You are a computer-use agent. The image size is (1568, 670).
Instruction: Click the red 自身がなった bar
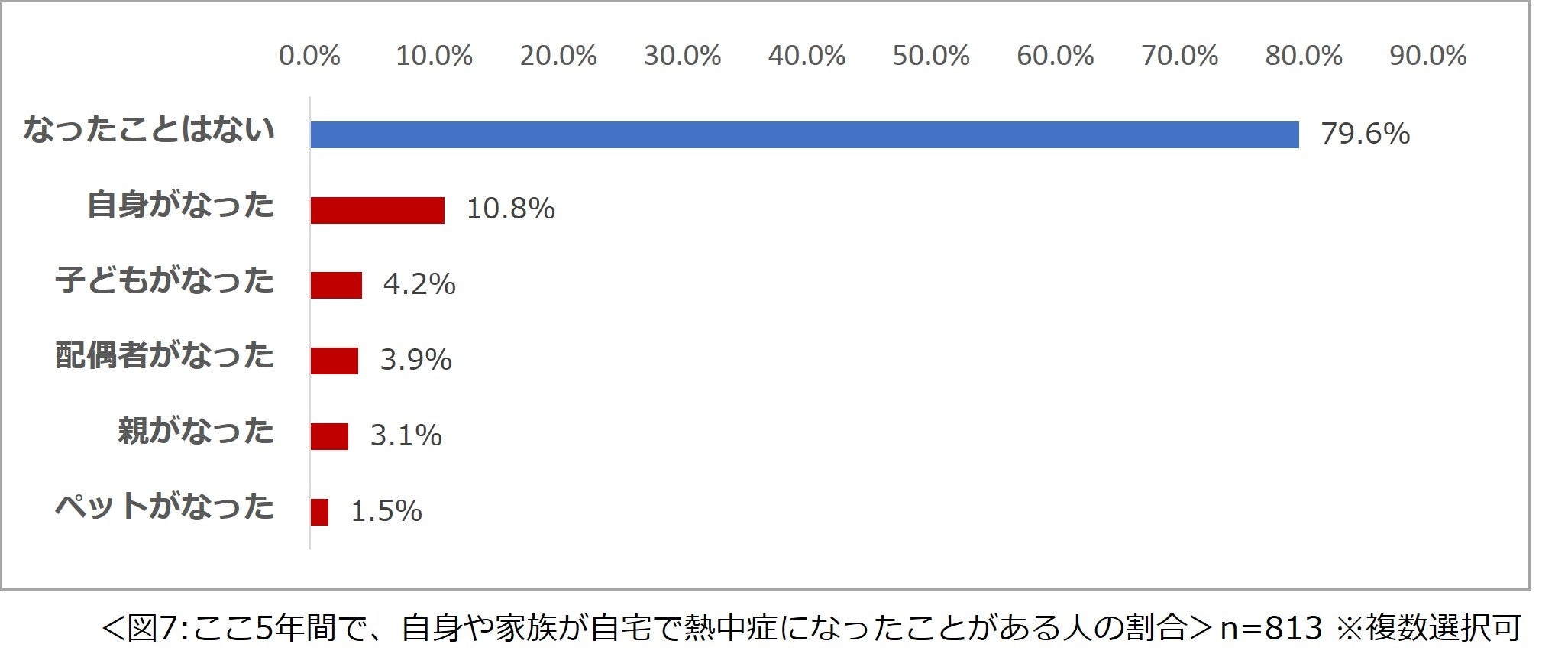(377, 210)
